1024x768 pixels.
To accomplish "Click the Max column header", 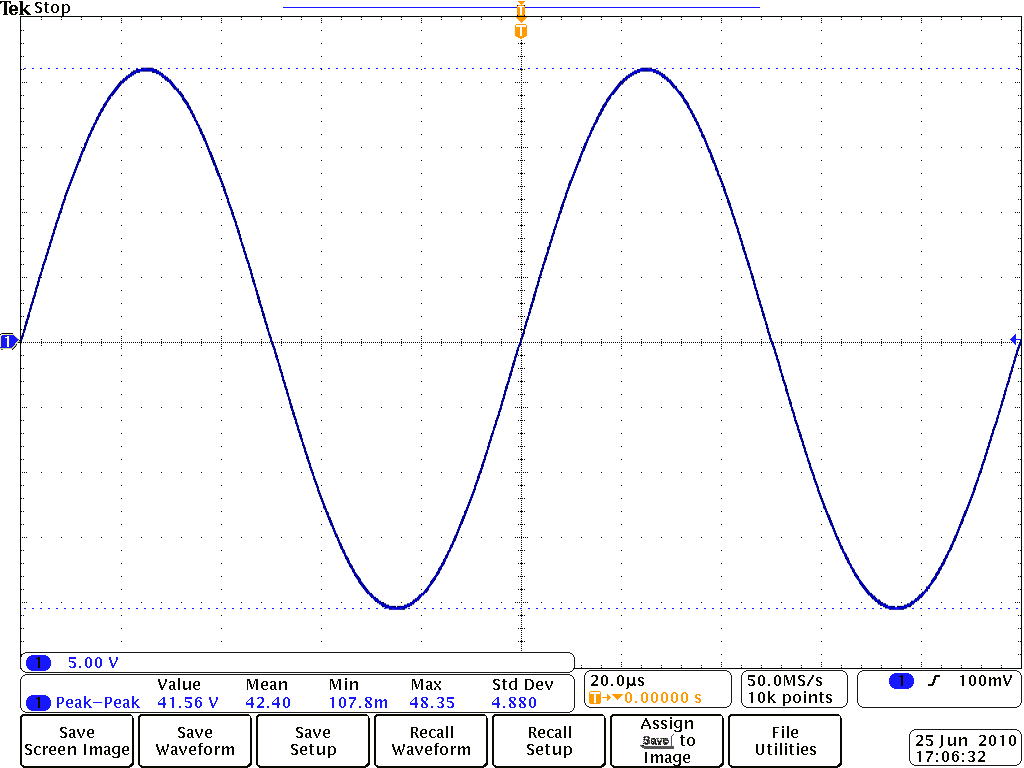I will tap(426, 685).
